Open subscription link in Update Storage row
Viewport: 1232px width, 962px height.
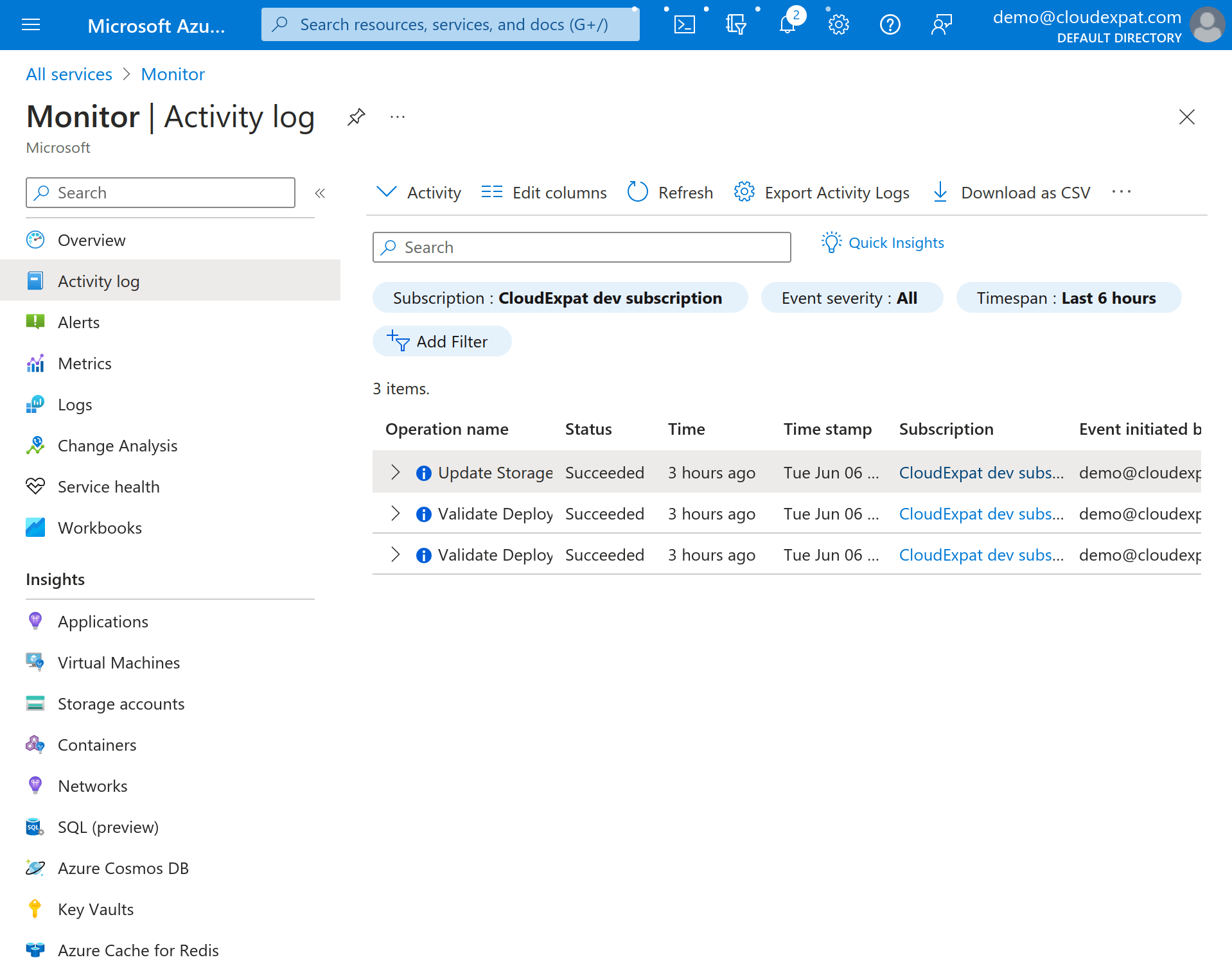[x=981, y=473]
